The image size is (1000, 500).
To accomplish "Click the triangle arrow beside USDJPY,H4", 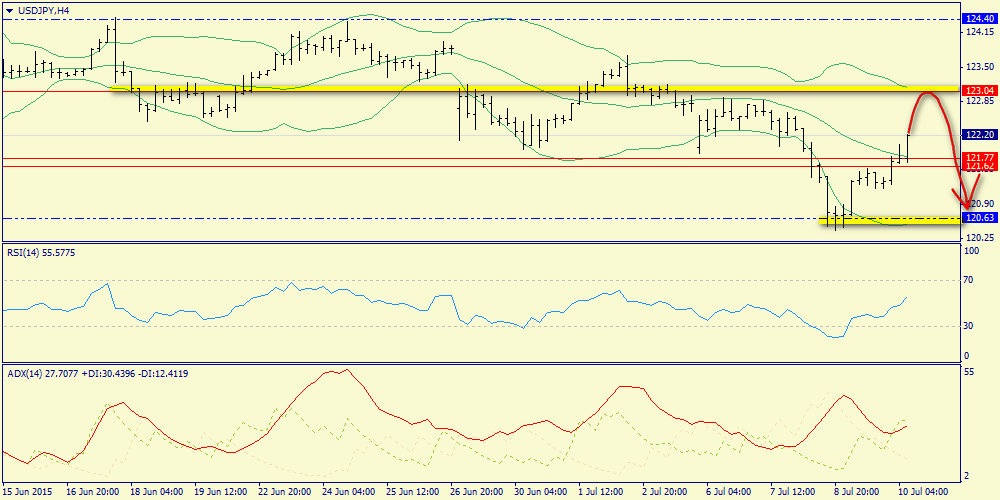I will [9, 9].
